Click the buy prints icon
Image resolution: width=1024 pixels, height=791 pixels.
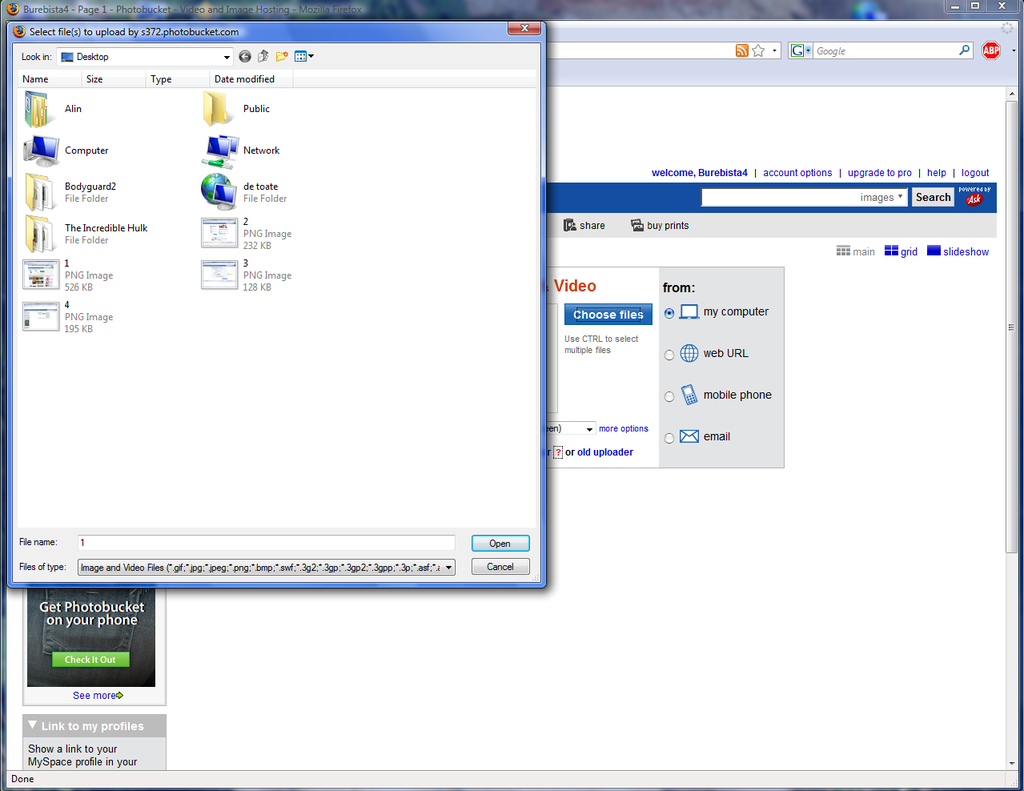637,225
